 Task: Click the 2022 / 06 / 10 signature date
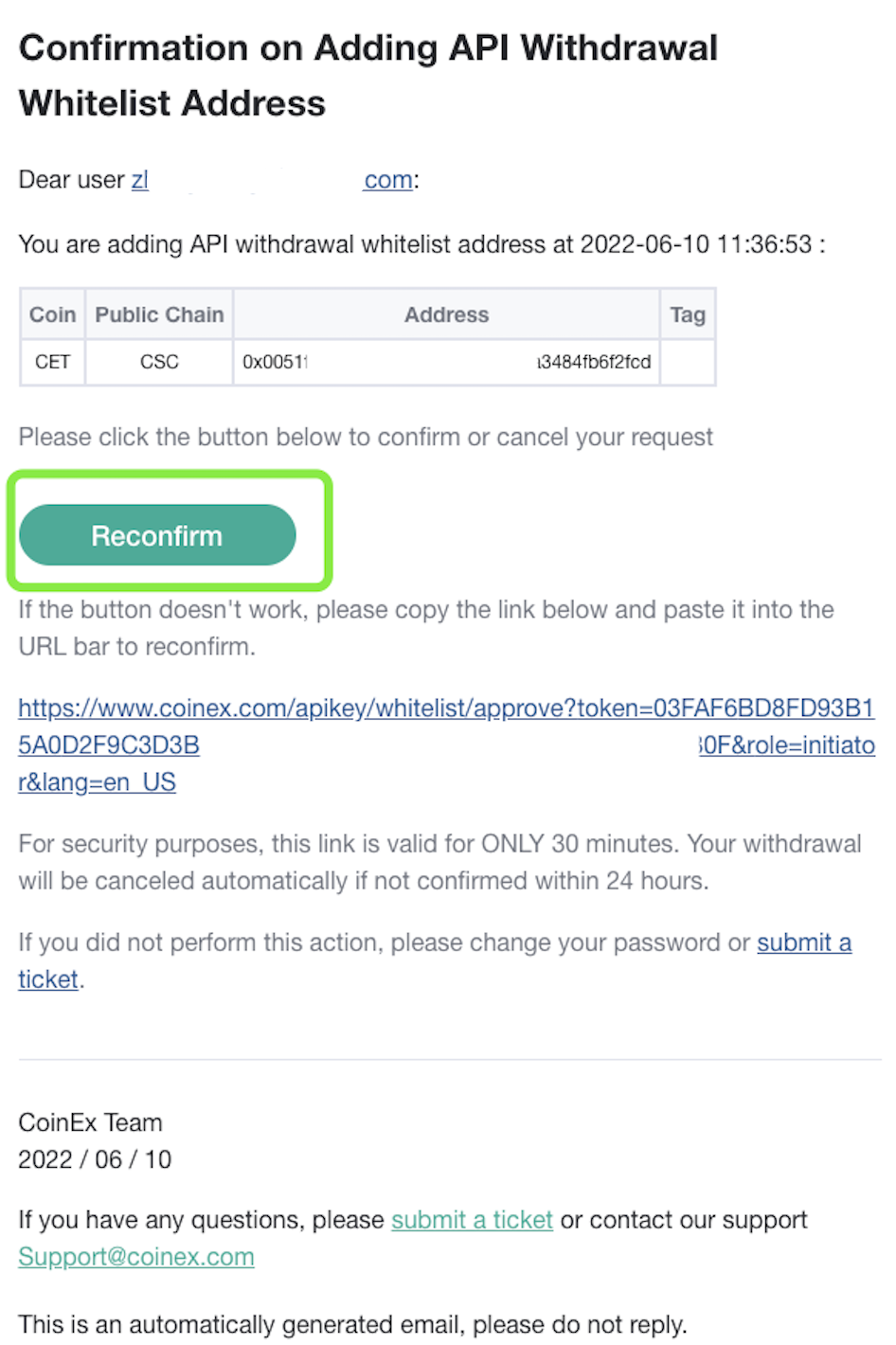click(95, 1159)
